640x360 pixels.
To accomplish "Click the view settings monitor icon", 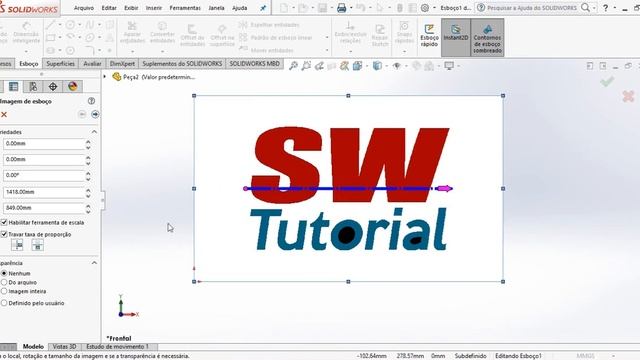I will pos(449,66).
